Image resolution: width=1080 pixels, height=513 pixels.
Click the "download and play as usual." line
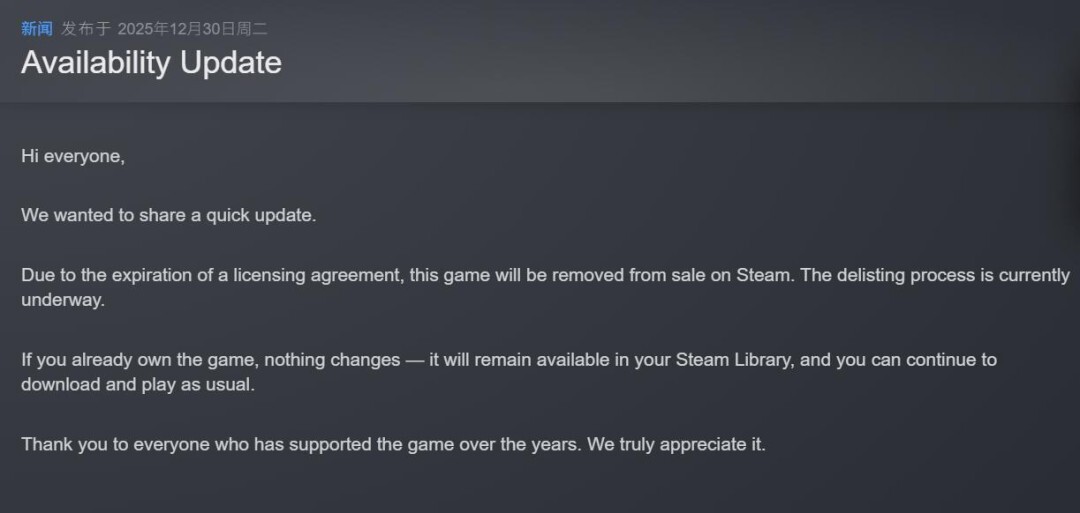pos(138,385)
